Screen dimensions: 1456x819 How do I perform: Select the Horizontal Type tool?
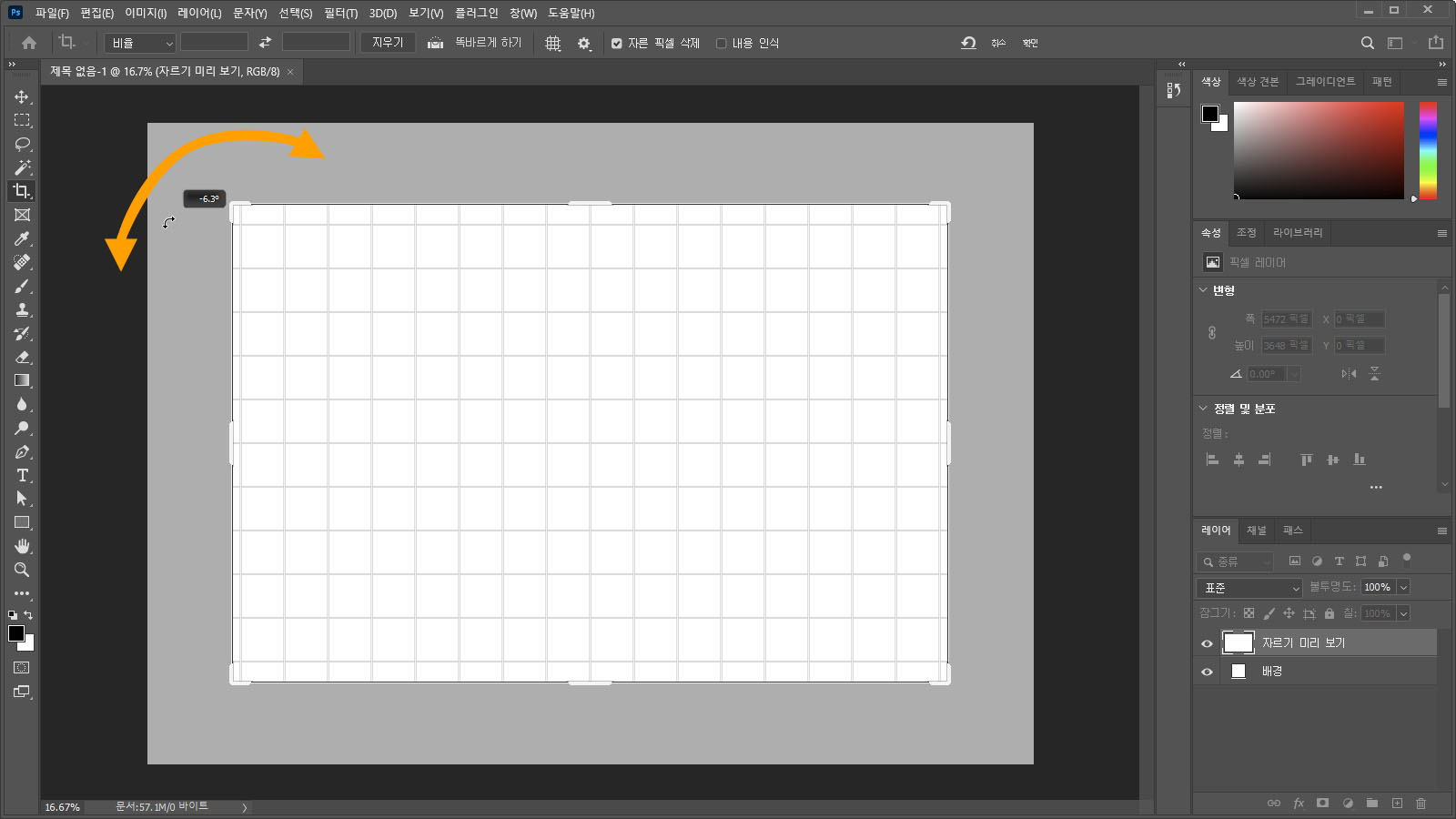pyautogui.click(x=22, y=475)
